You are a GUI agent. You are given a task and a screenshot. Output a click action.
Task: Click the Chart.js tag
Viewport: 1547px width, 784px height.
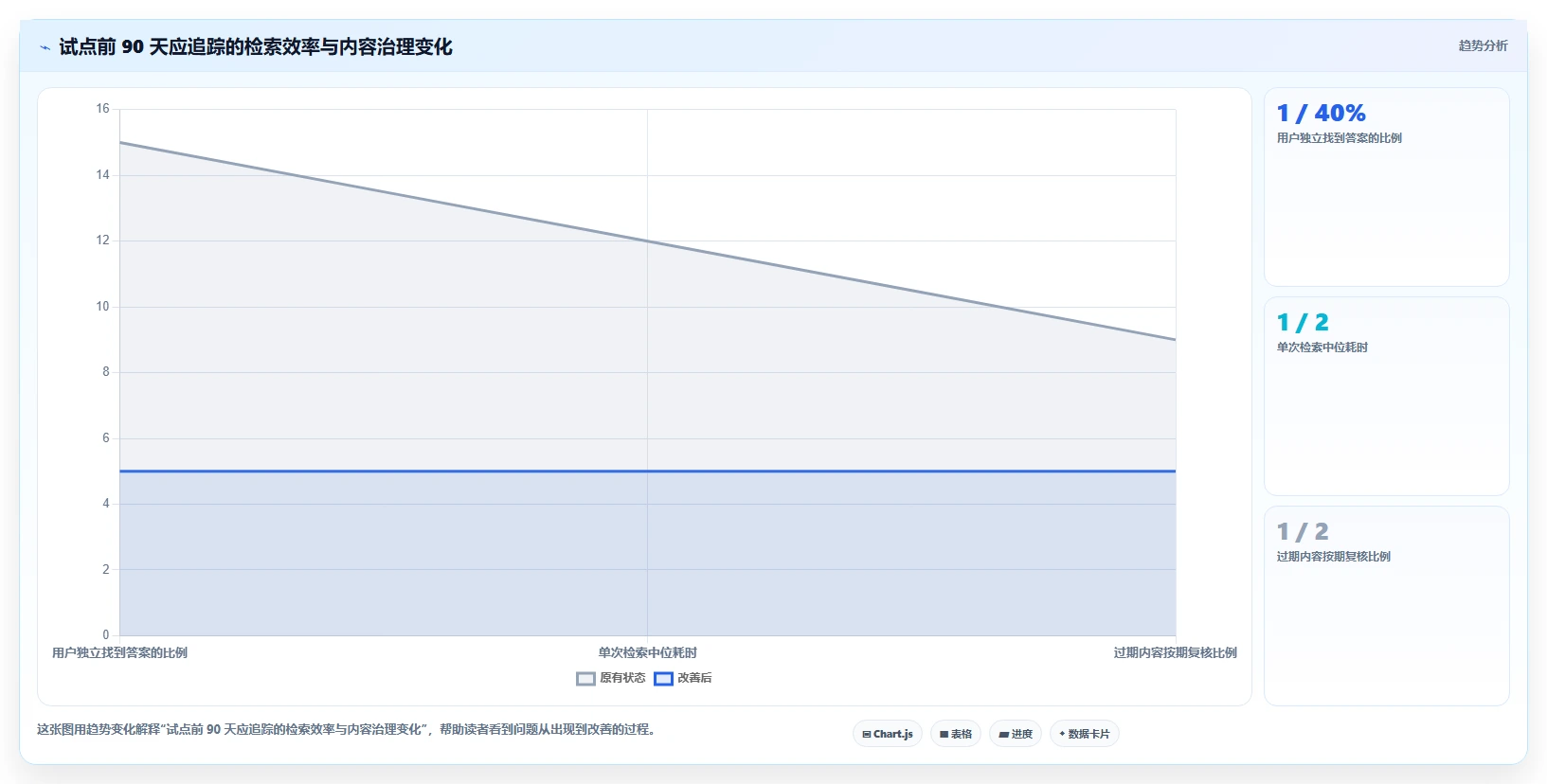888,734
